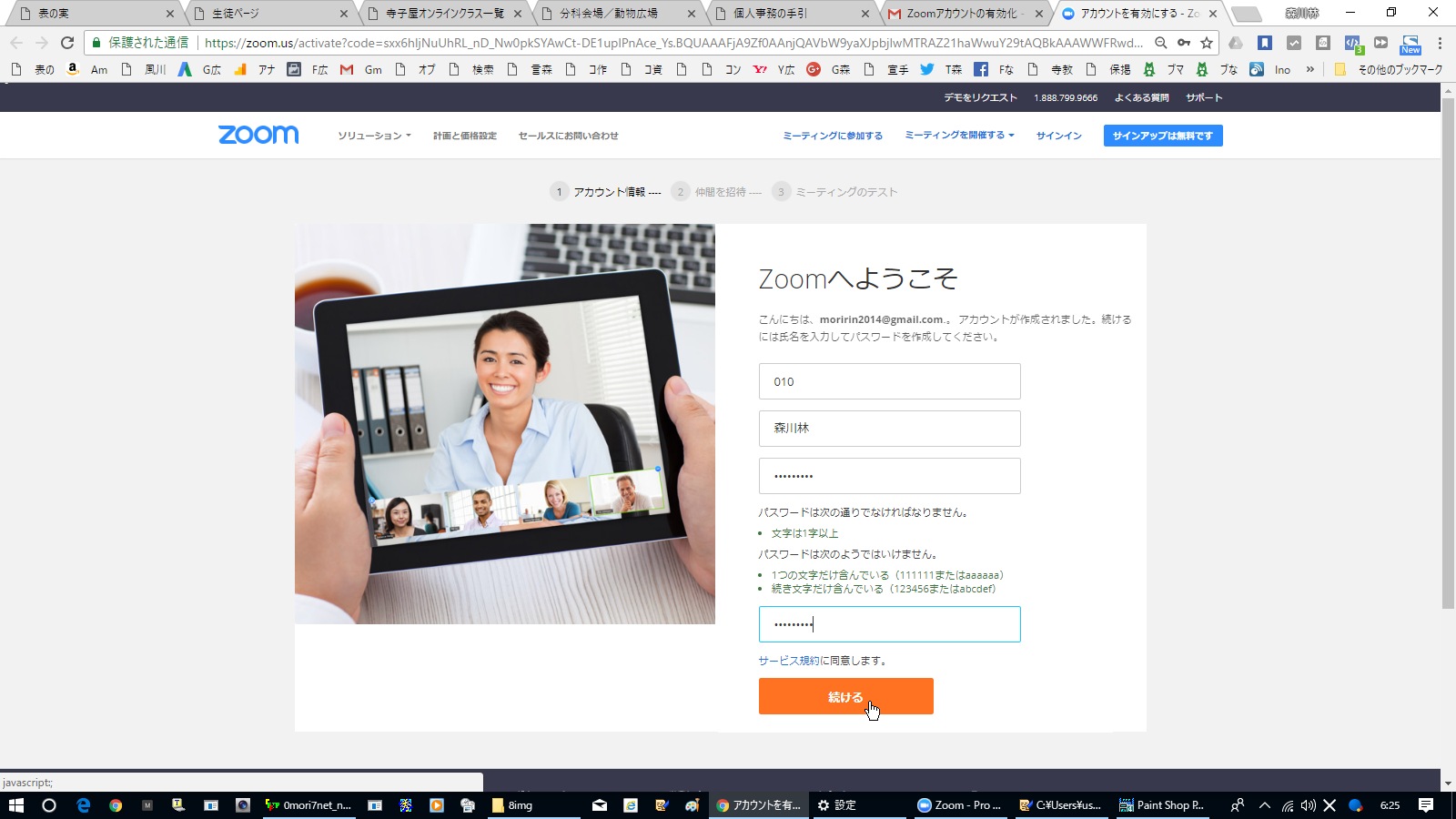Bookmark this page with the star icon

pyautogui.click(x=1207, y=42)
